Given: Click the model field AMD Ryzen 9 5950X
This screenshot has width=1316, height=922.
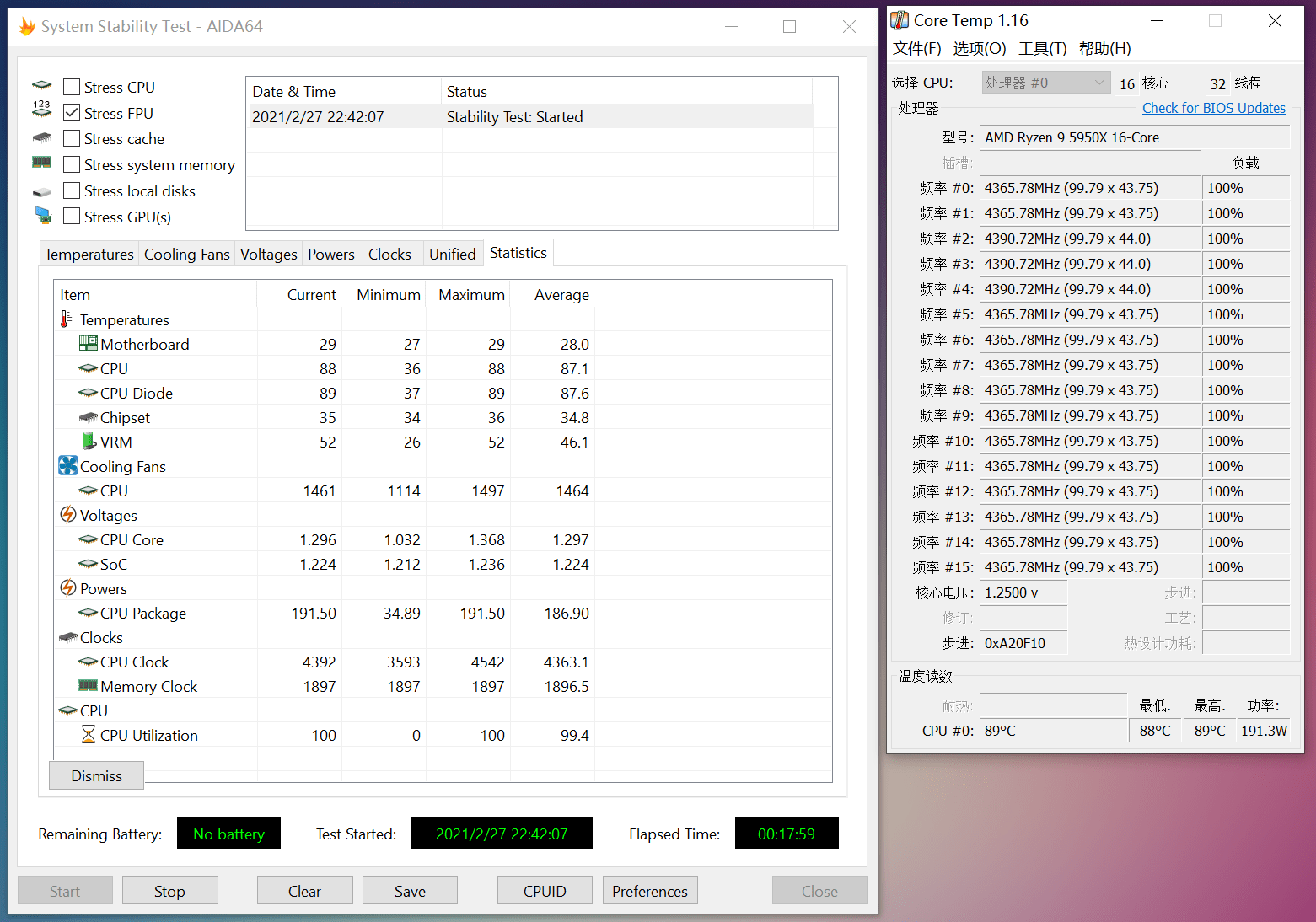Looking at the screenshot, I should [1135, 137].
